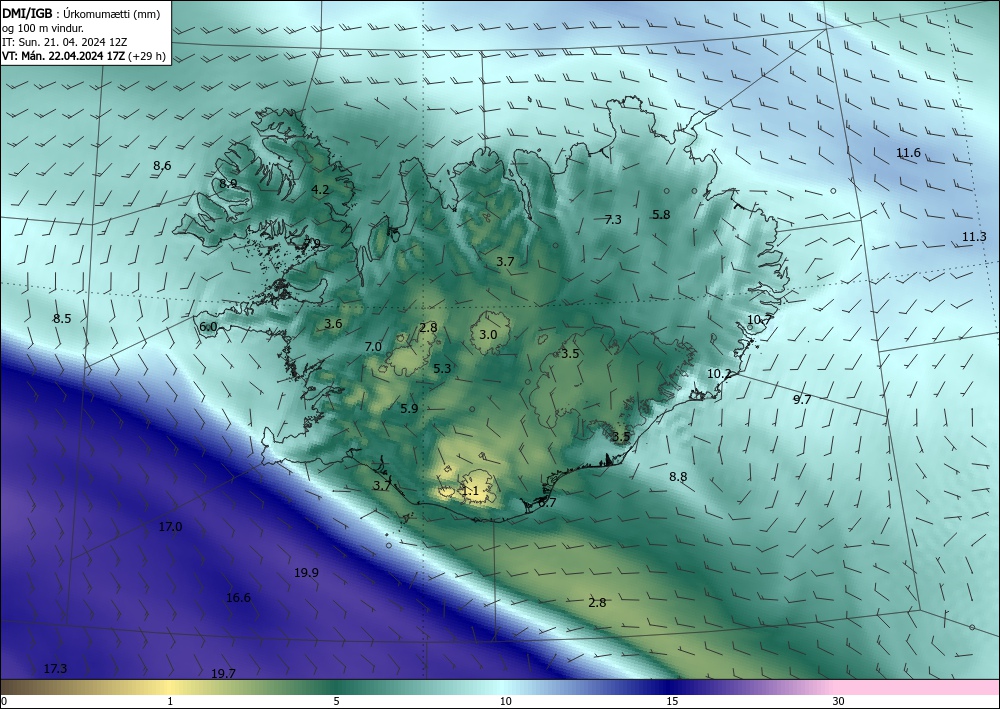Click the 10.7 value on the east coast
The width and height of the screenshot is (1000, 709).
760,320
